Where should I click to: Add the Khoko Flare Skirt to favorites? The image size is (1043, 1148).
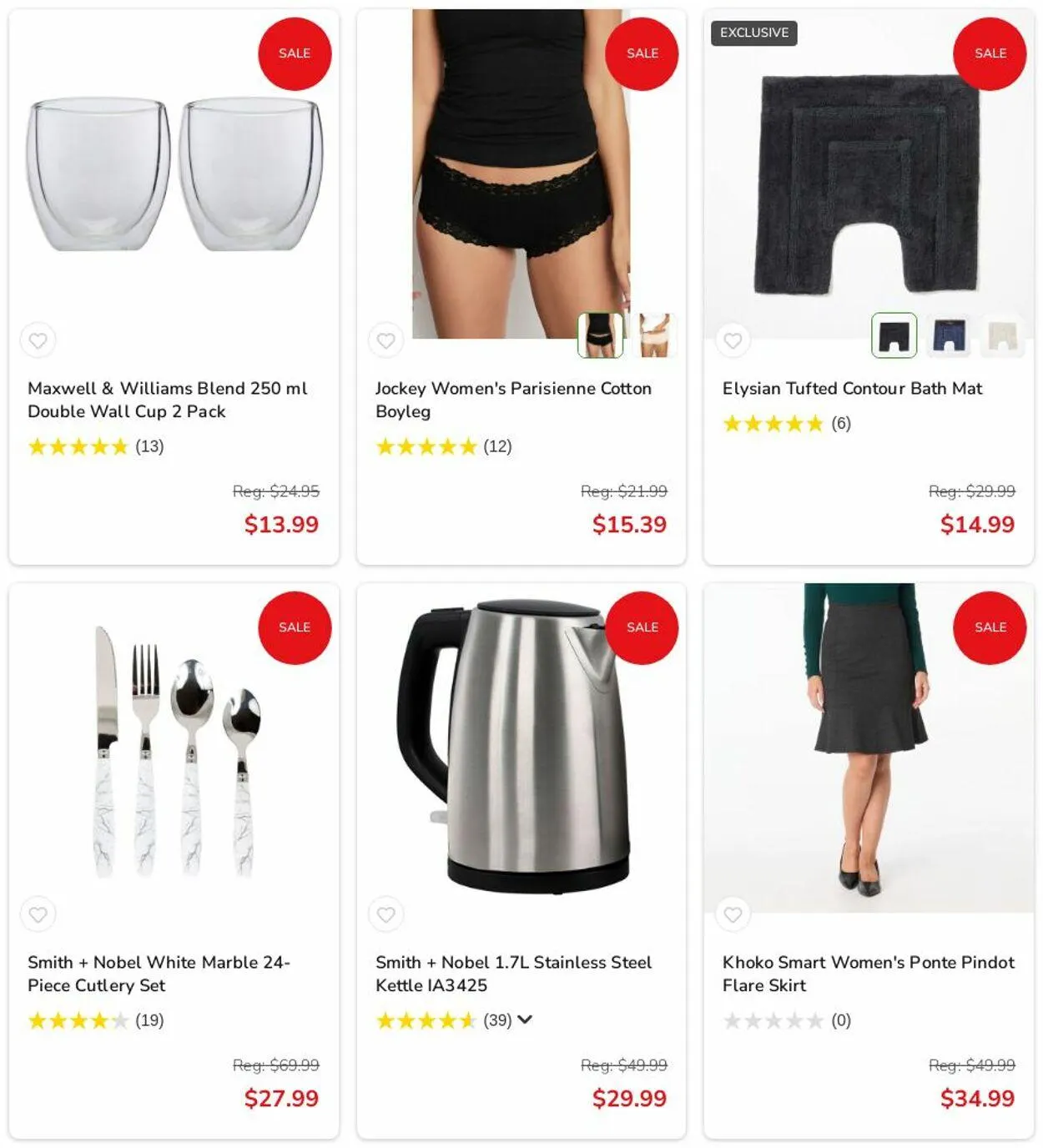733,914
